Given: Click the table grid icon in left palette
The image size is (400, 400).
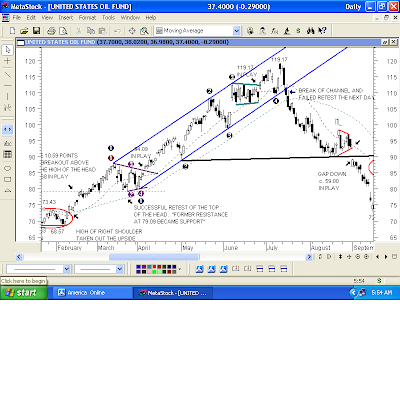Looking at the screenshot, I should pos(8,154).
